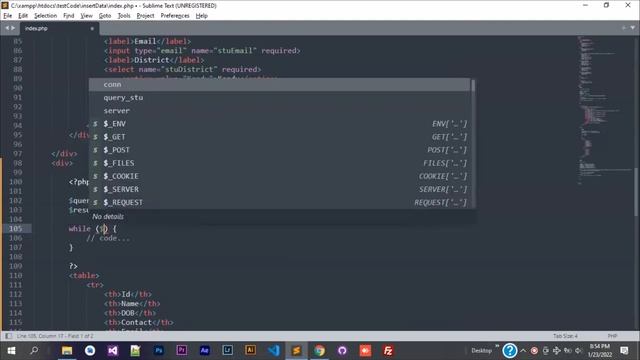640x360 pixels.
Task: Pick the $_FILES completion
Action: [x=280, y=163]
